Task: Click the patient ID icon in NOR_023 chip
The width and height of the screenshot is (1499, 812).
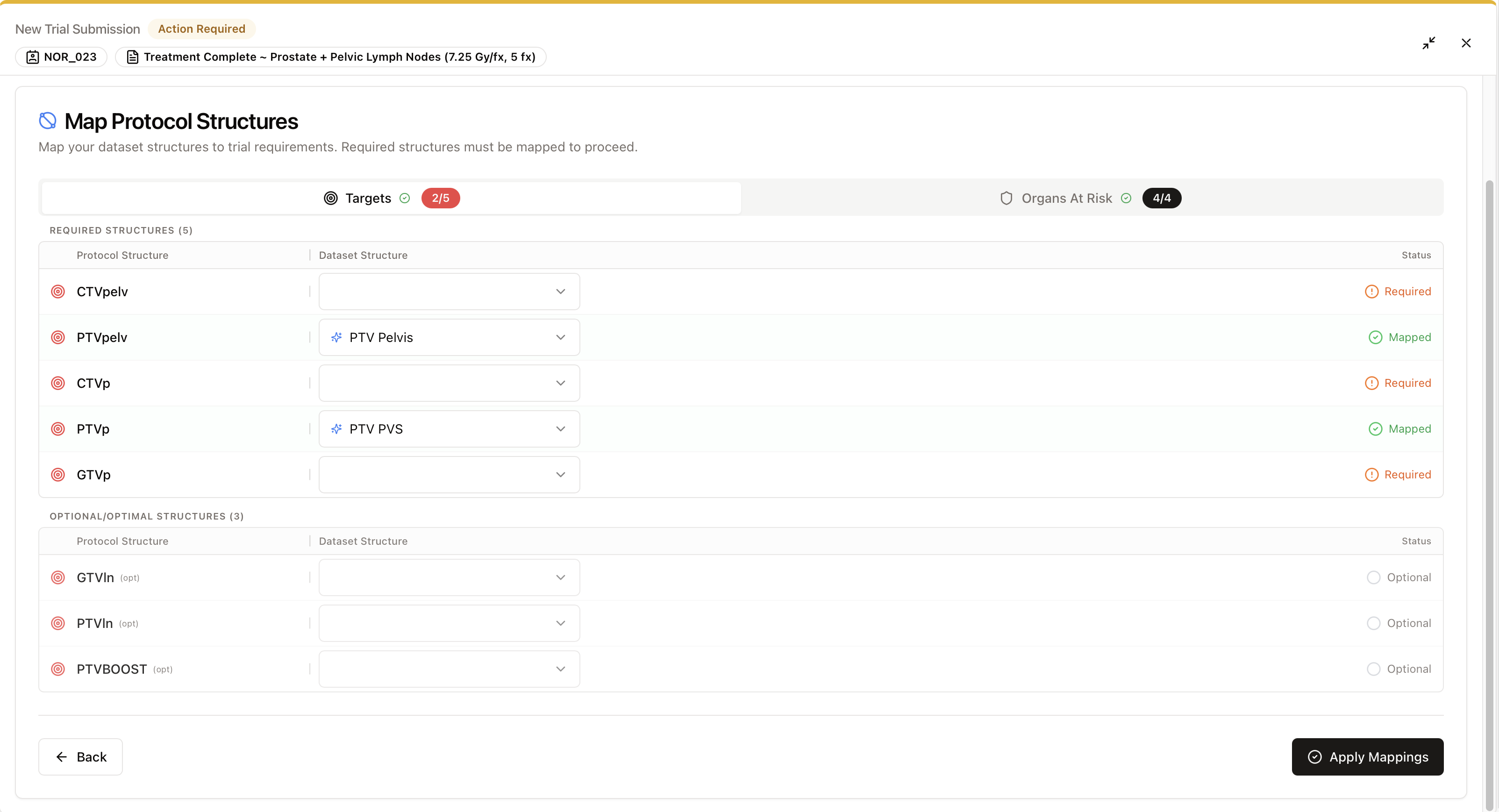Action: 33,57
